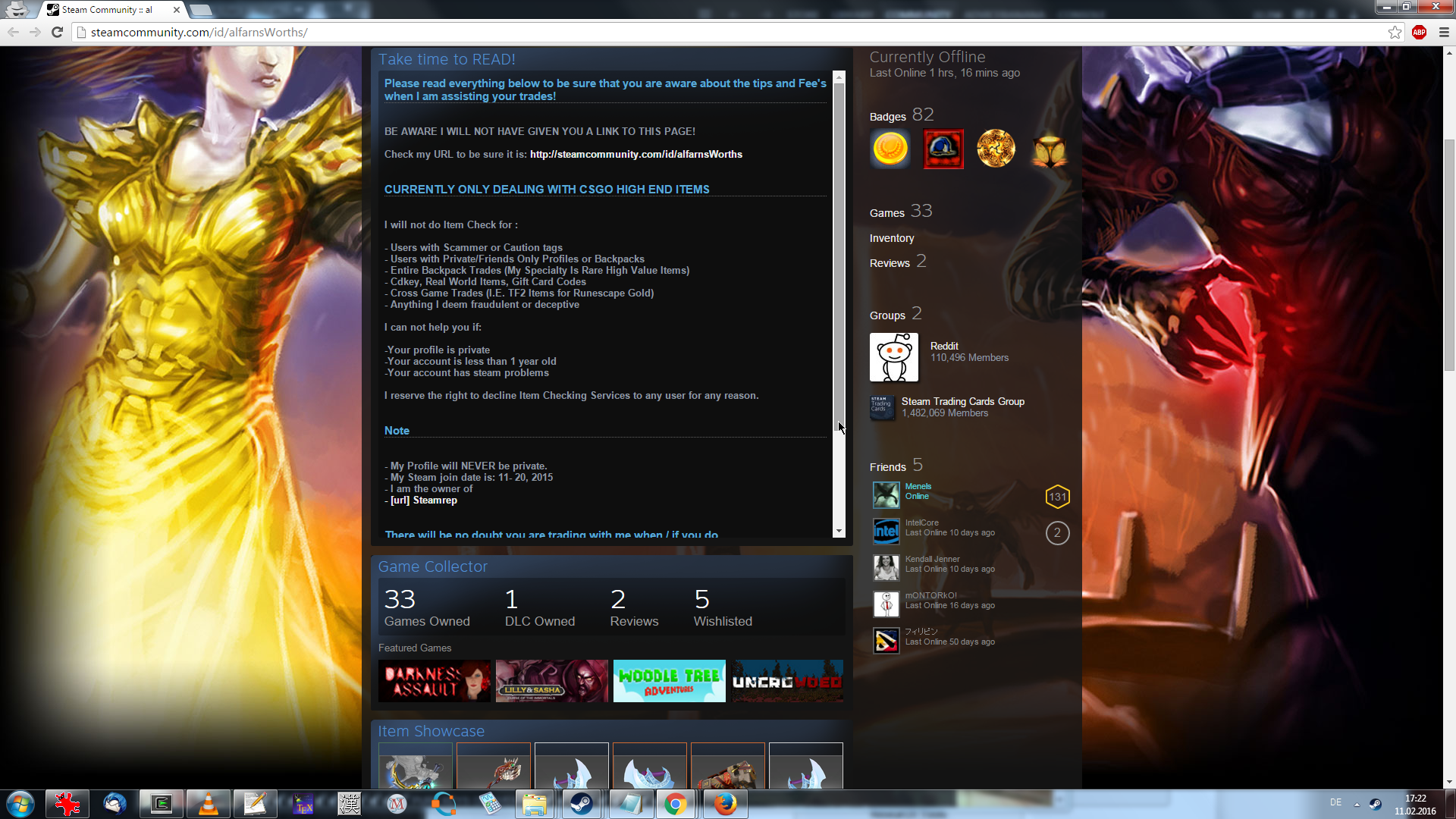Open Steam from Windows taskbar
This screenshot has height=819, width=1456.
tap(582, 804)
